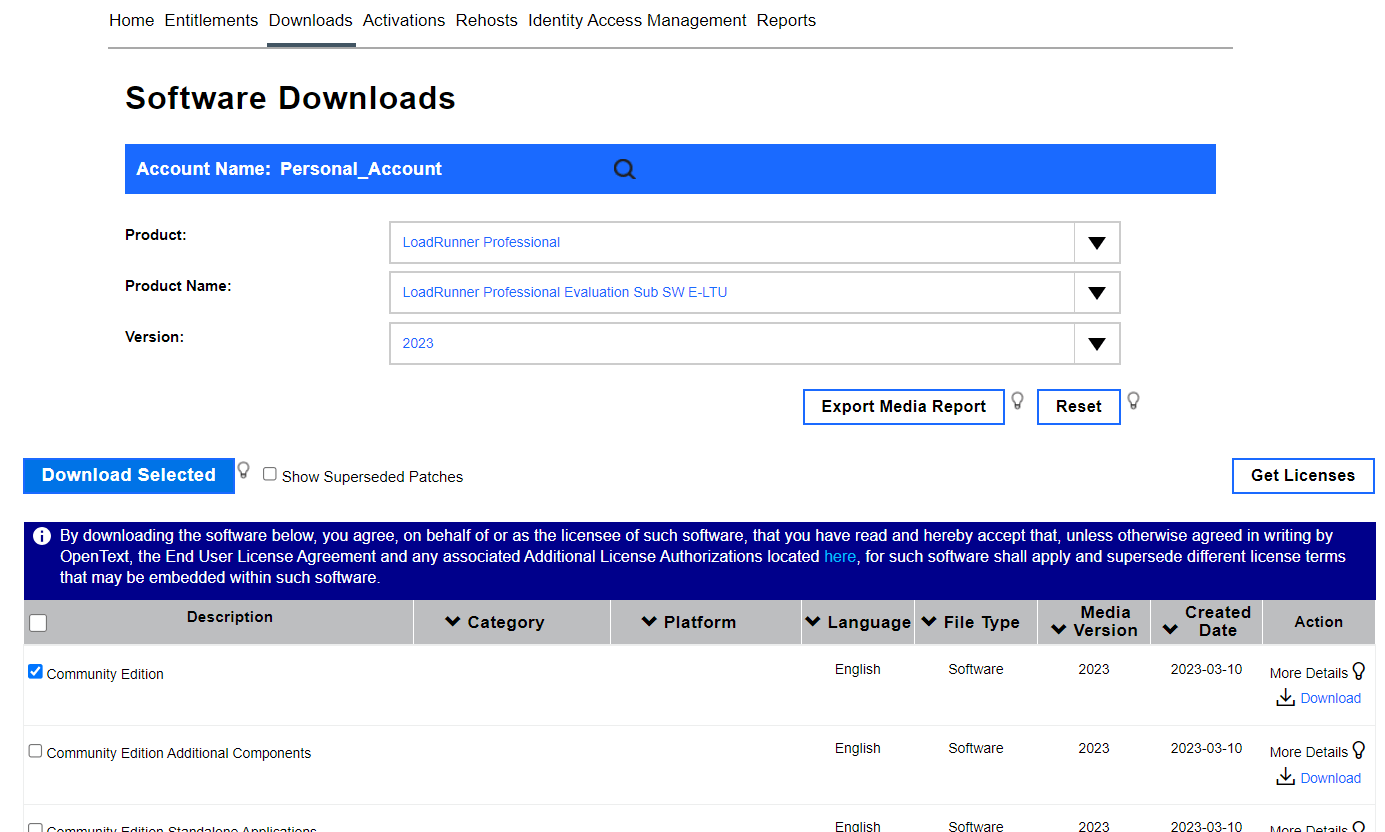Sort the table by File Type column

970,622
